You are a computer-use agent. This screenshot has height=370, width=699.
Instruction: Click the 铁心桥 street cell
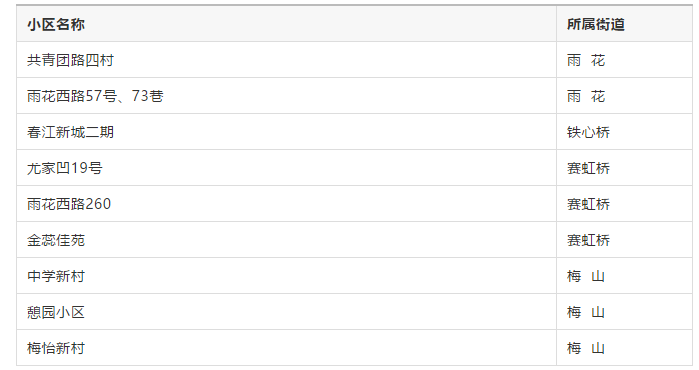[x=624, y=132]
